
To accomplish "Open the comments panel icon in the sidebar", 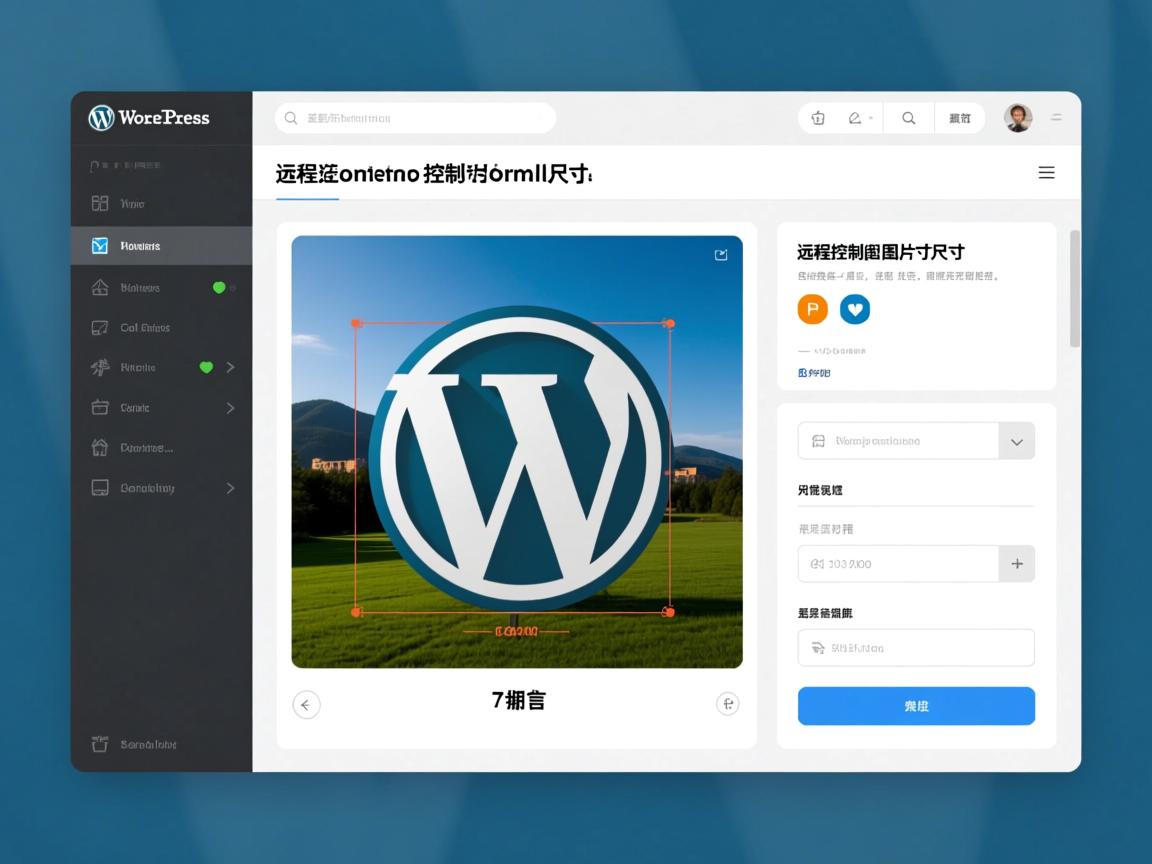I will pyautogui.click(x=100, y=327).
